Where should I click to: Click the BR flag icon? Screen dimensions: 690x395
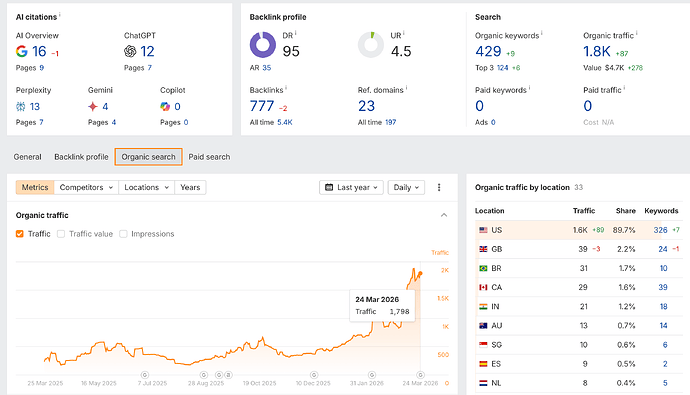tap(483, 268)
